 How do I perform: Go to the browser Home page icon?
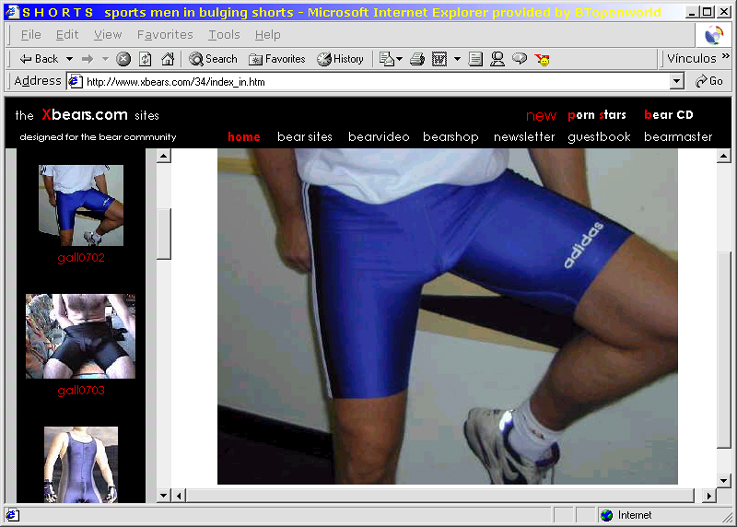(x=168, y=59)
